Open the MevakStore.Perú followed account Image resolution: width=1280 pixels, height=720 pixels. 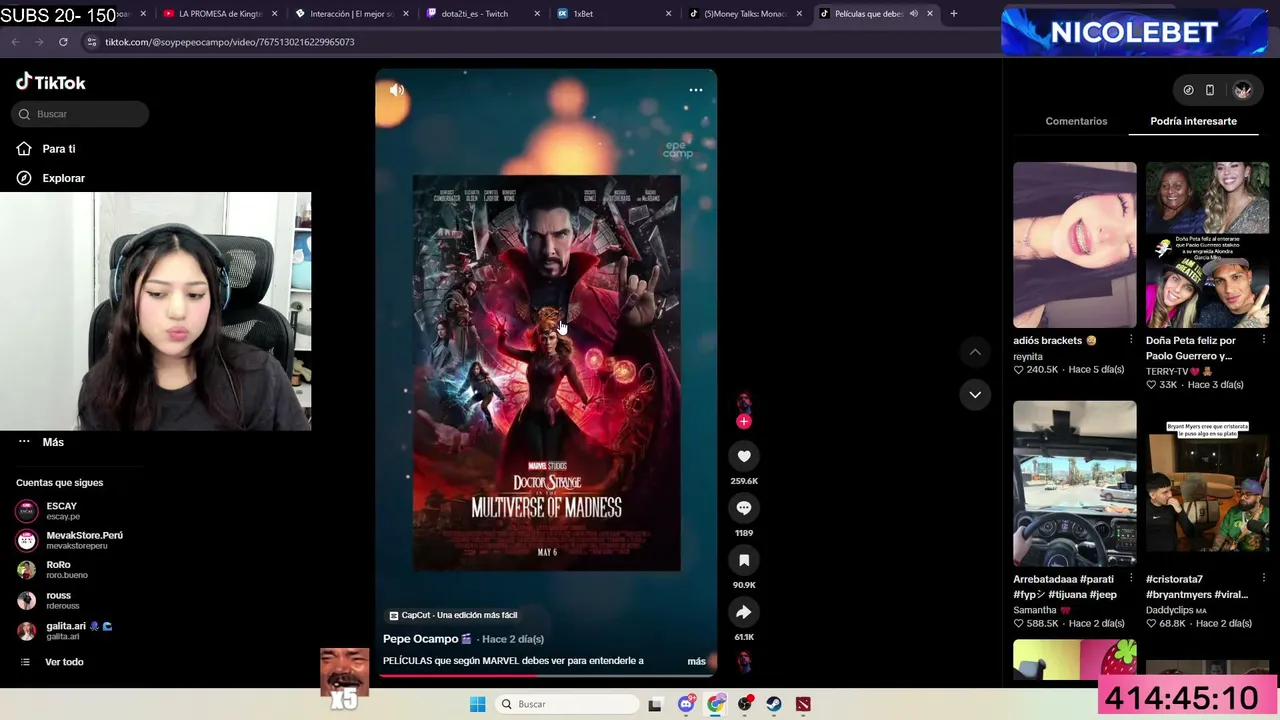tap(70, 540)
